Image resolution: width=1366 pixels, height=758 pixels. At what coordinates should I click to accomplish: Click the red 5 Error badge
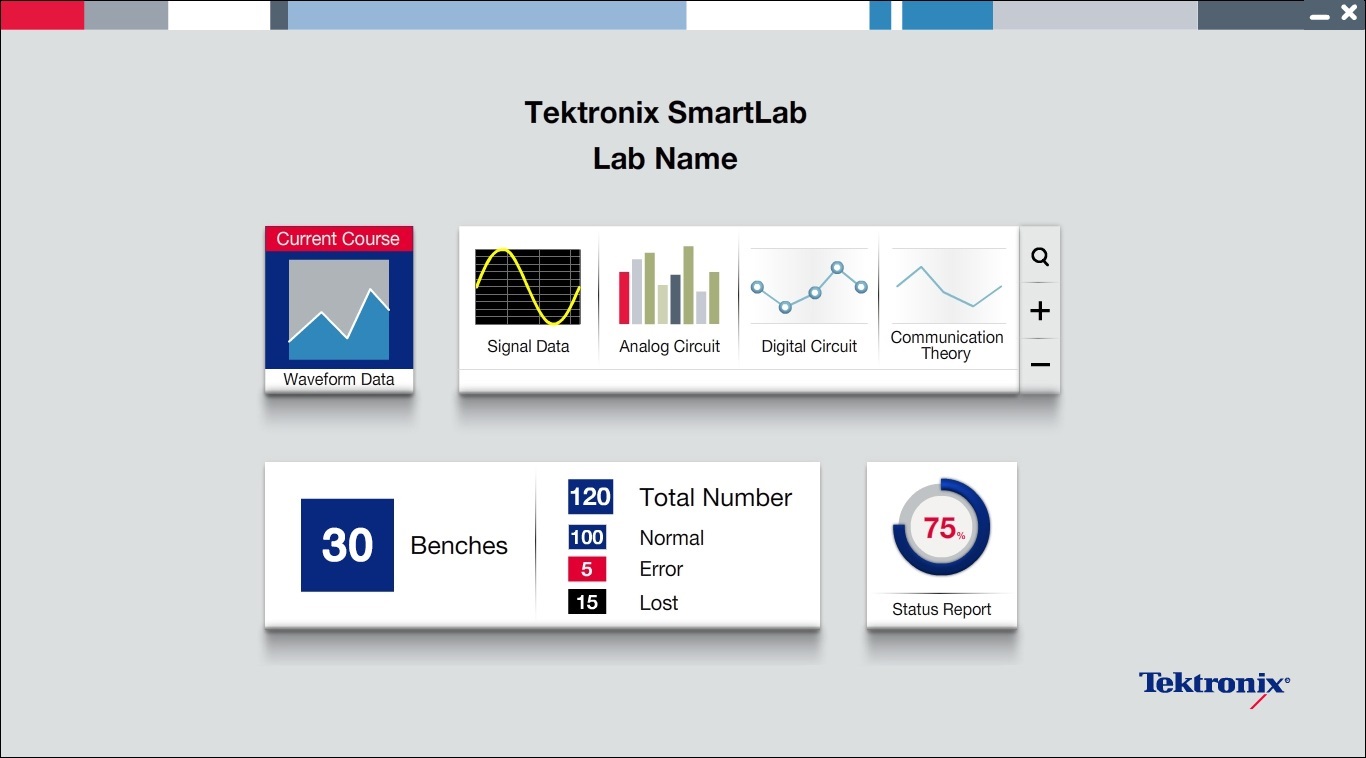587,569
